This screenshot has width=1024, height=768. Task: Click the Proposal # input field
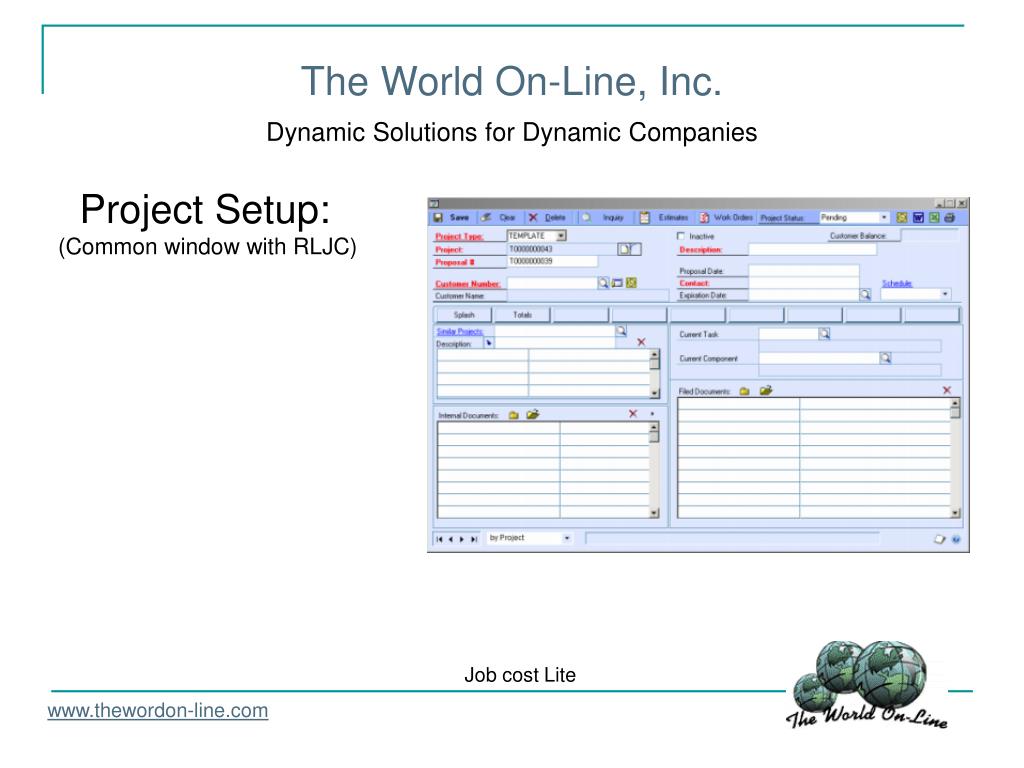[x=552, y=261]
